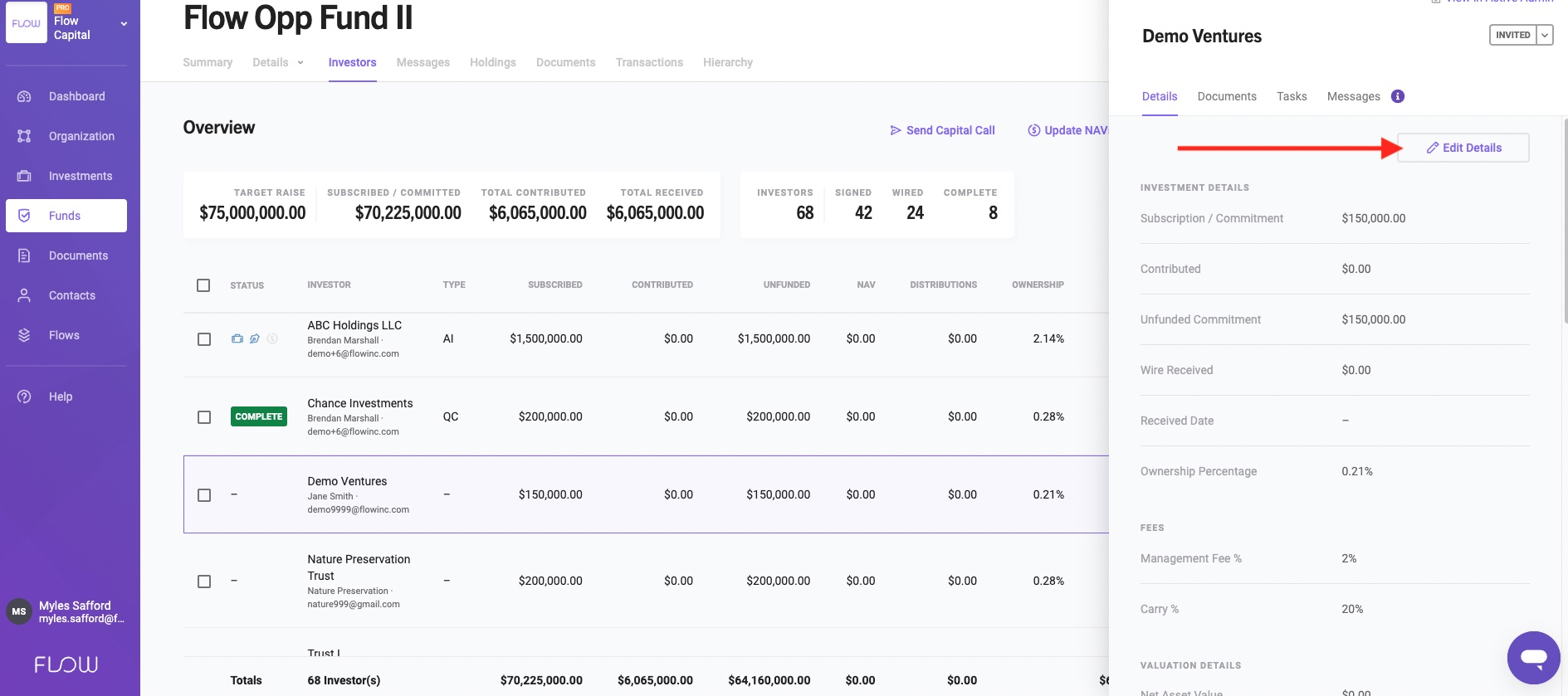Check the Chance Investments row checkbox
The width and height of the screenshot is (1568, 696).
click(204, 417)
